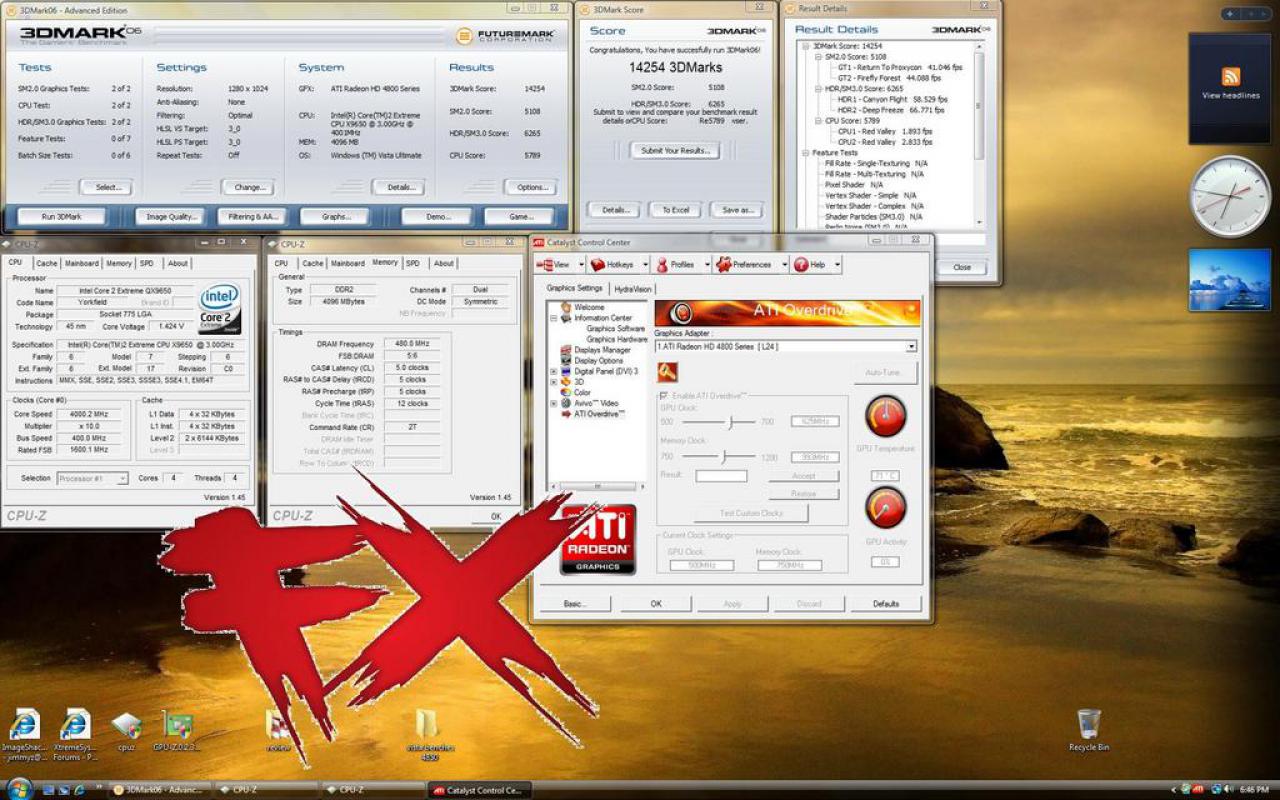
Task: Click the Preferences icon in Catalyst Control Center
Action: tap(724, 265)
